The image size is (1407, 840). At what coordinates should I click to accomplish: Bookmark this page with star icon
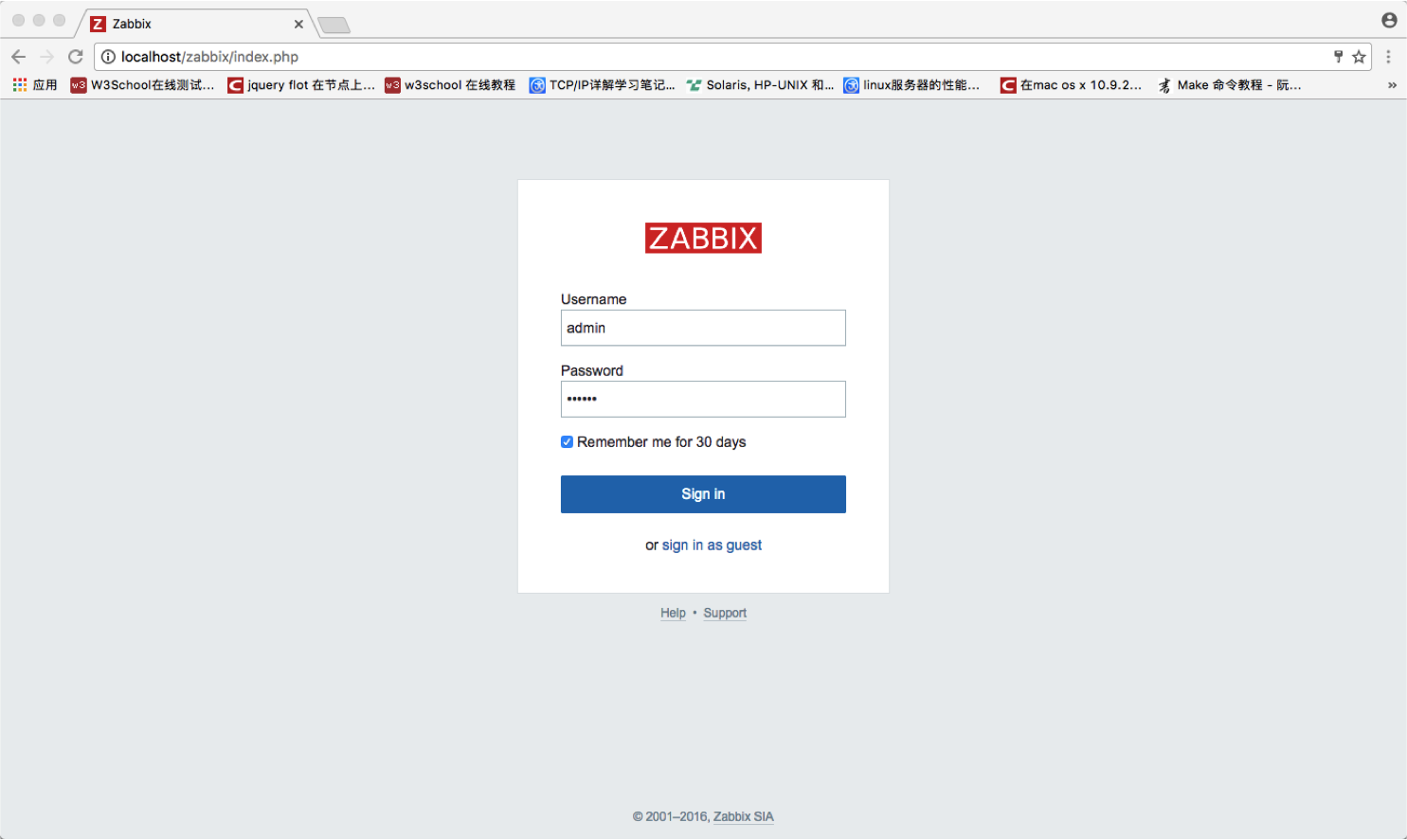1359,57
